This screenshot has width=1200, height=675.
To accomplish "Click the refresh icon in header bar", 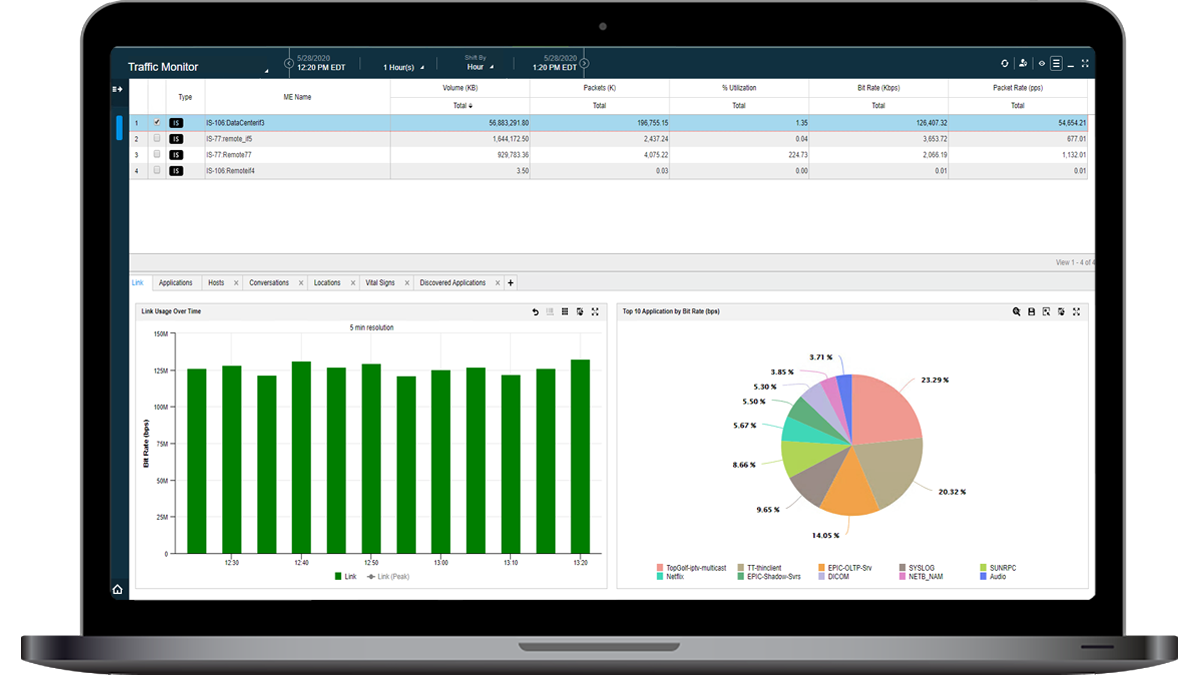I will pos(1005,63).
